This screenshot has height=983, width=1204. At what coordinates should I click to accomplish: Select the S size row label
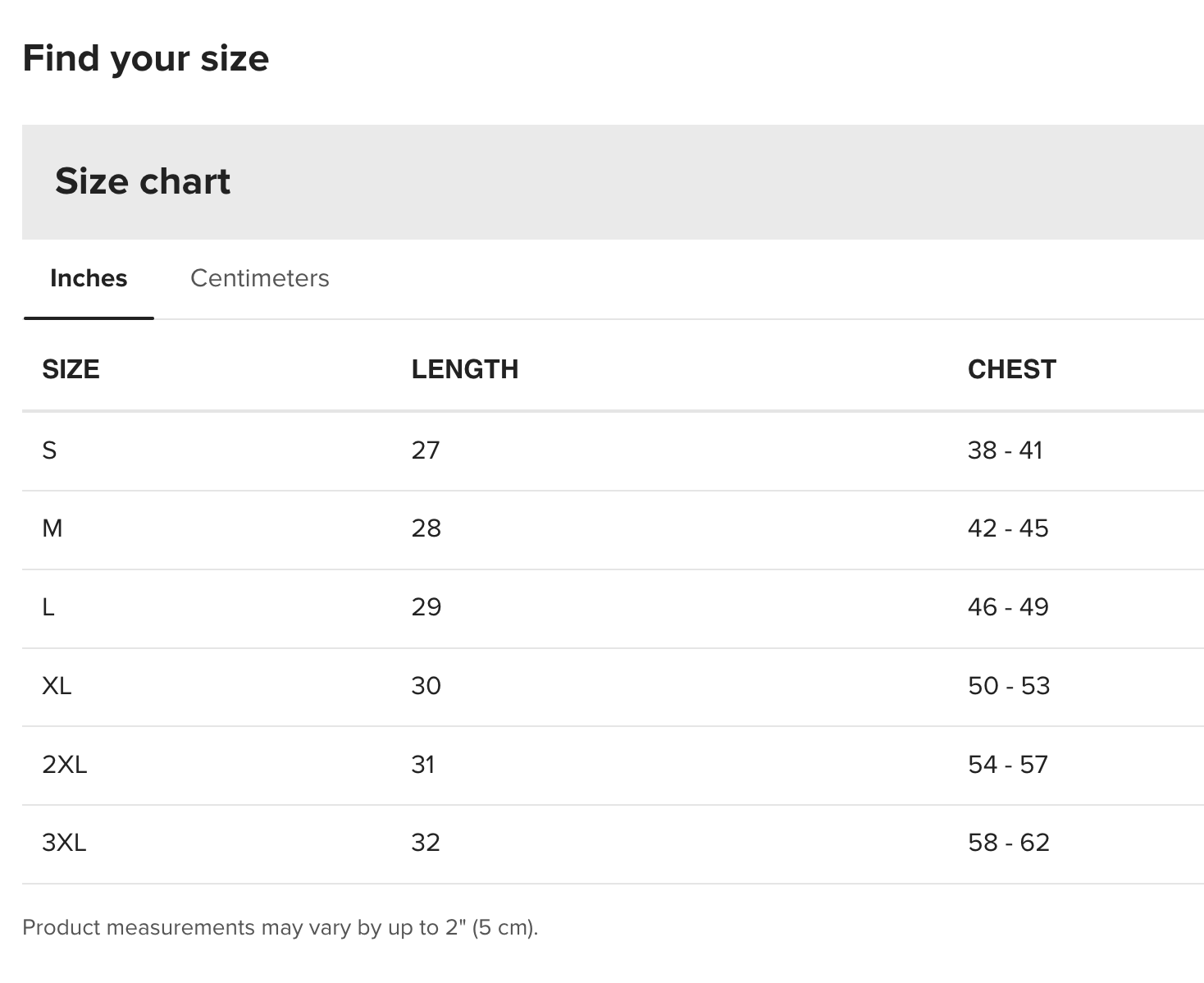[x=49, y=450]
